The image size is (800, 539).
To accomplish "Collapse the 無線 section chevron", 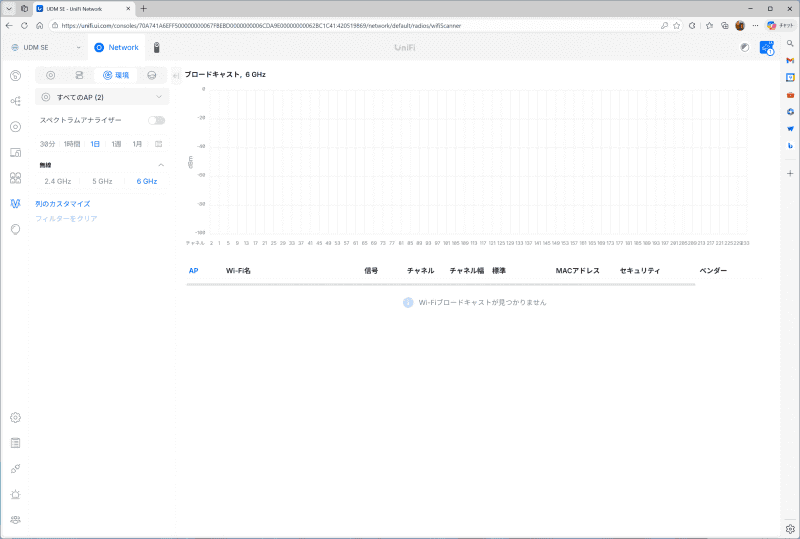I will [161, 165].
